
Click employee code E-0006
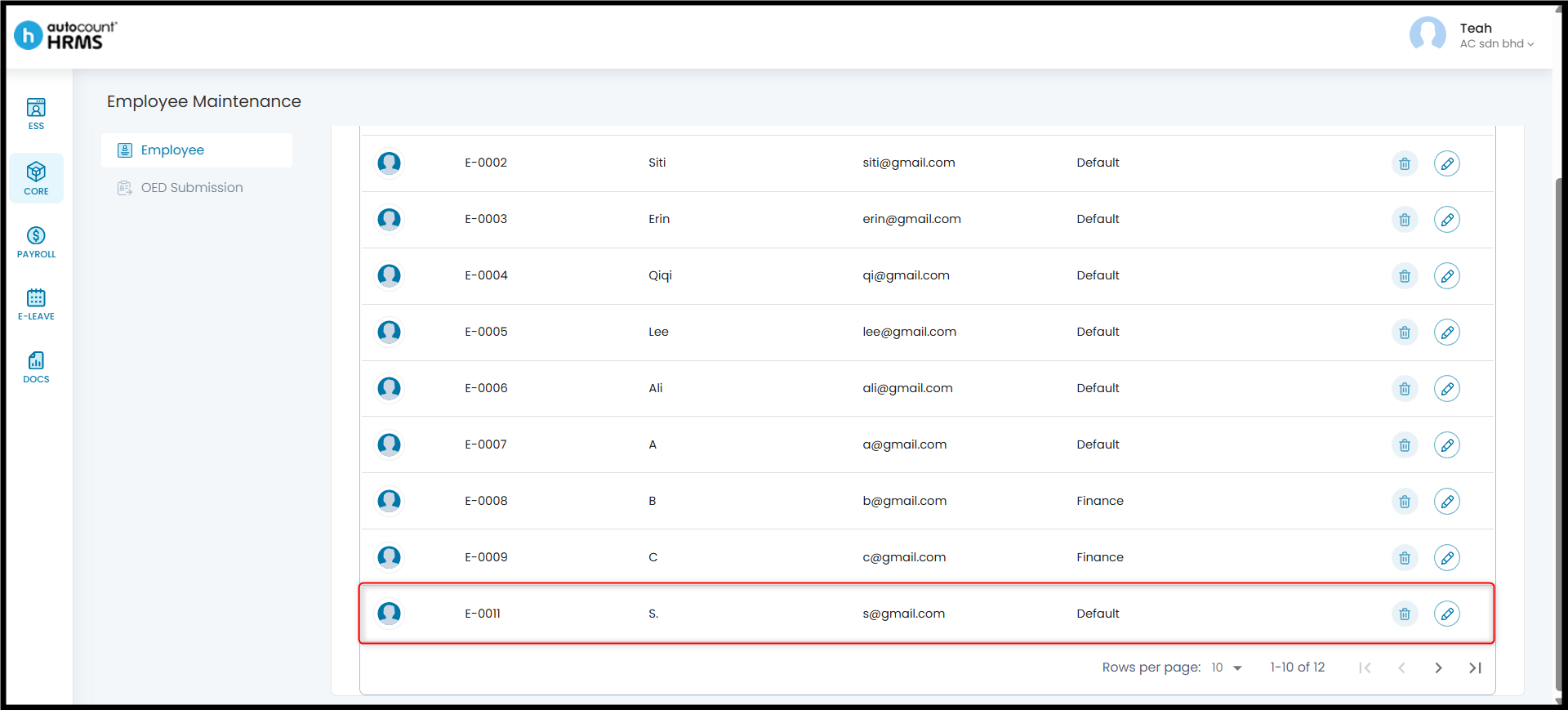pos(486,388)
